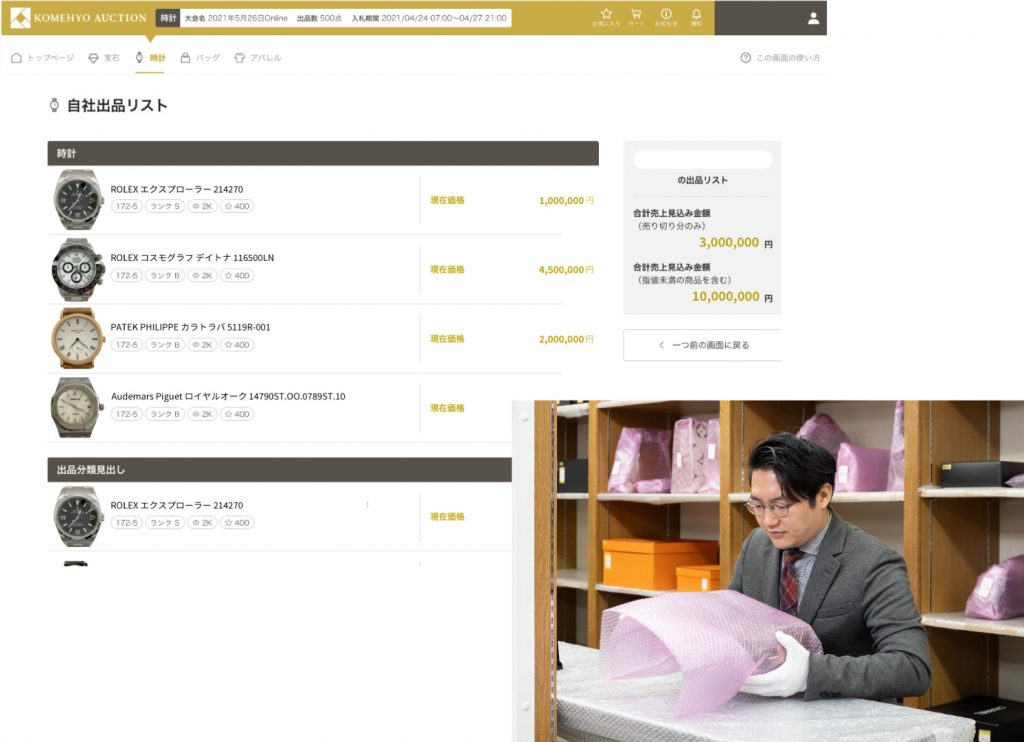Go to トップページ home tab

[42, 58]
